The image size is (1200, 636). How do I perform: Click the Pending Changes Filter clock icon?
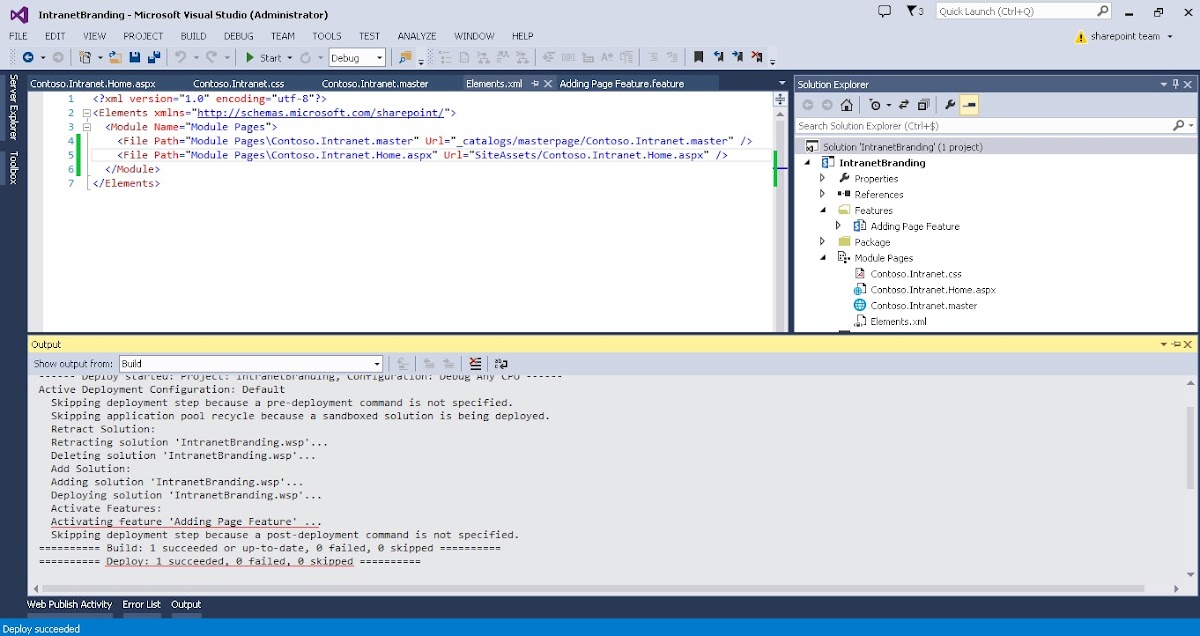pyautogui.click(x=875, y=105)
